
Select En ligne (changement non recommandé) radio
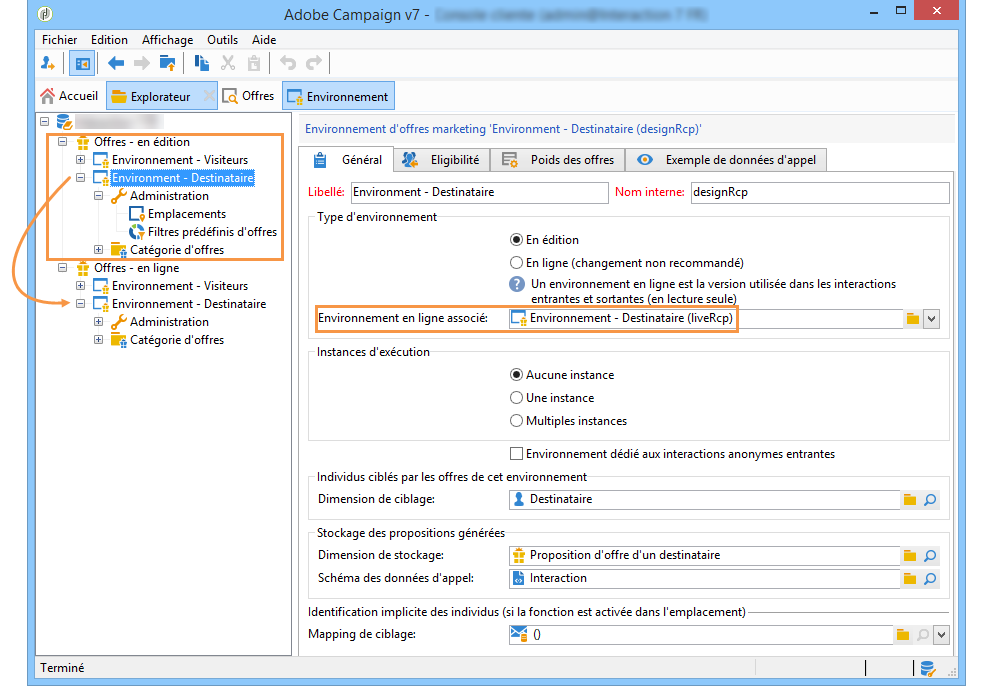pos(516,262)
